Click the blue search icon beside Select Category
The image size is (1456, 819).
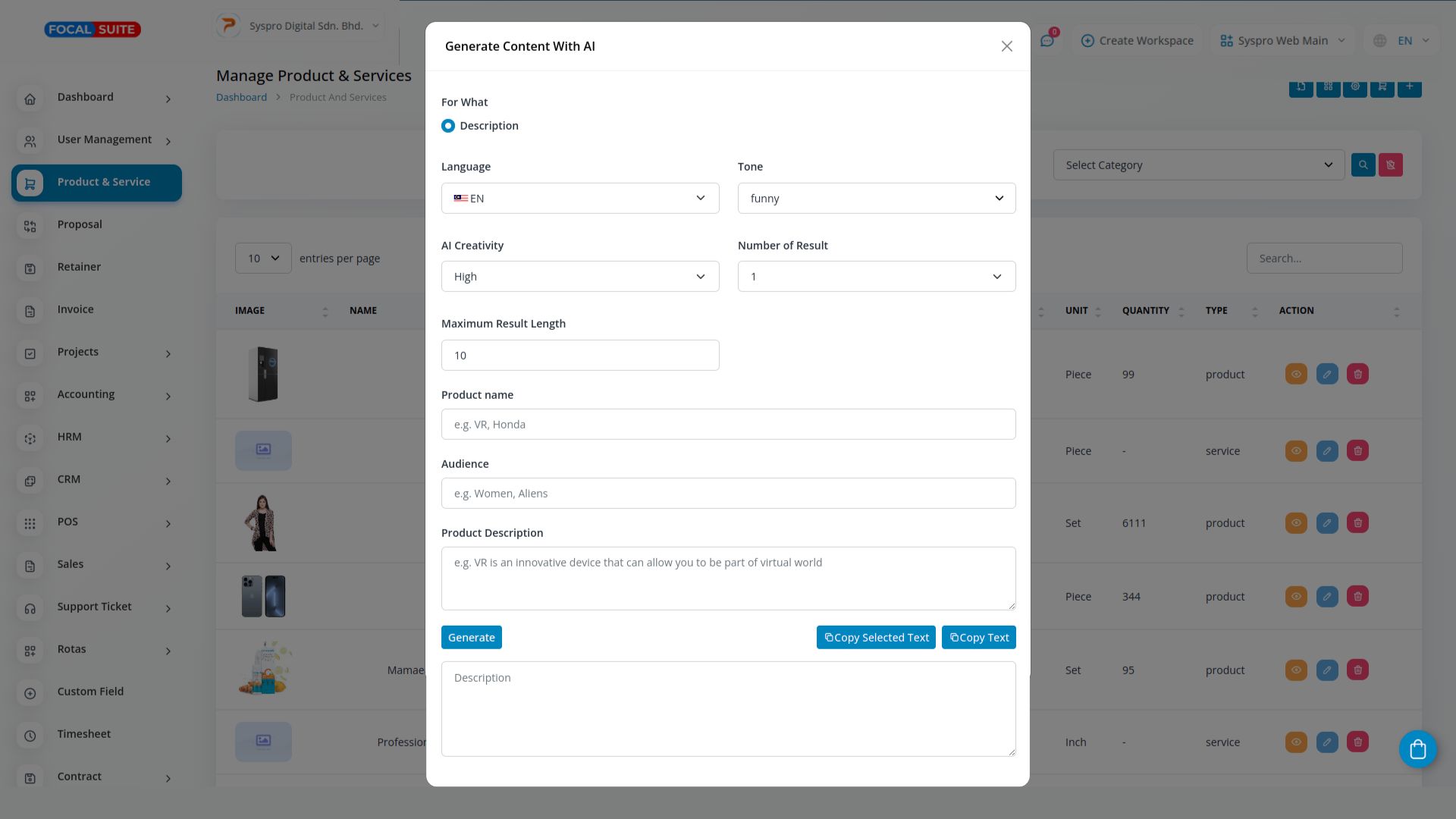tap(1363, 165)
